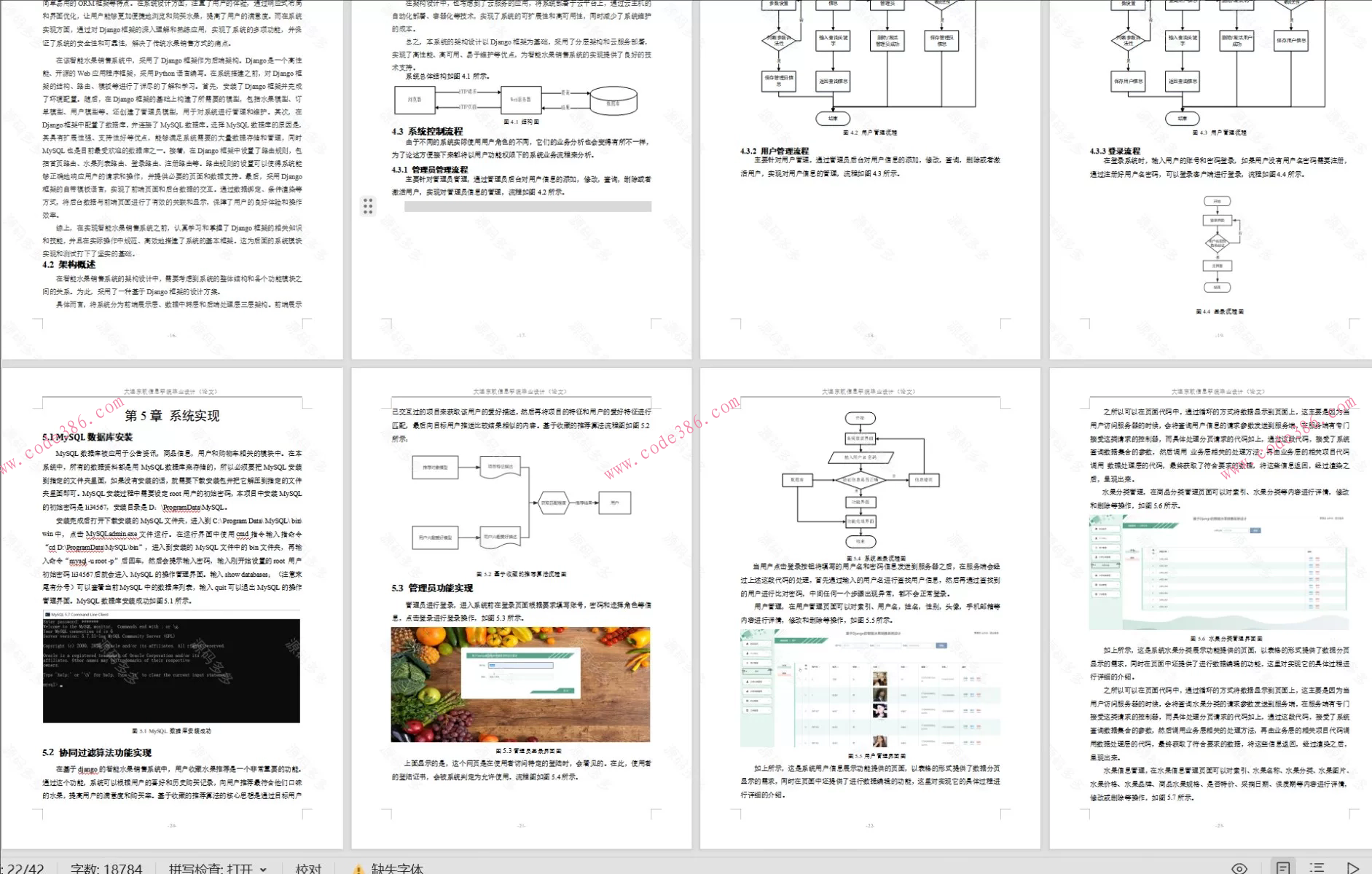The image size is (1372, 874).
Task: Switch to outline view icon
Action: 1317,867
